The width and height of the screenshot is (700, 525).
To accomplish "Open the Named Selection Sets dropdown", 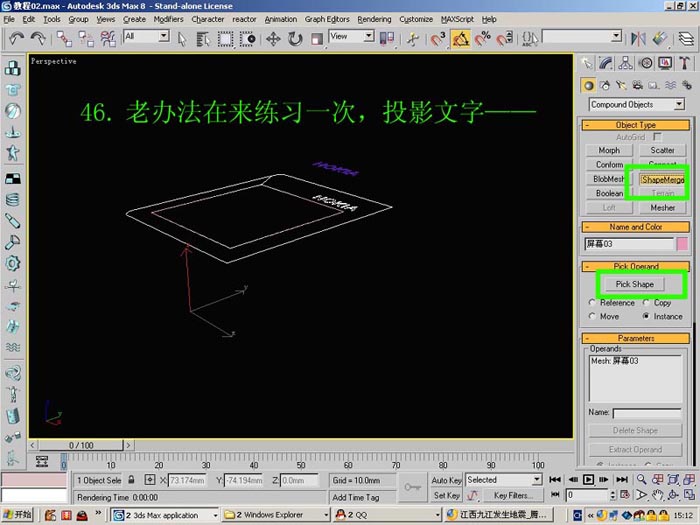I will click(582, 36).
